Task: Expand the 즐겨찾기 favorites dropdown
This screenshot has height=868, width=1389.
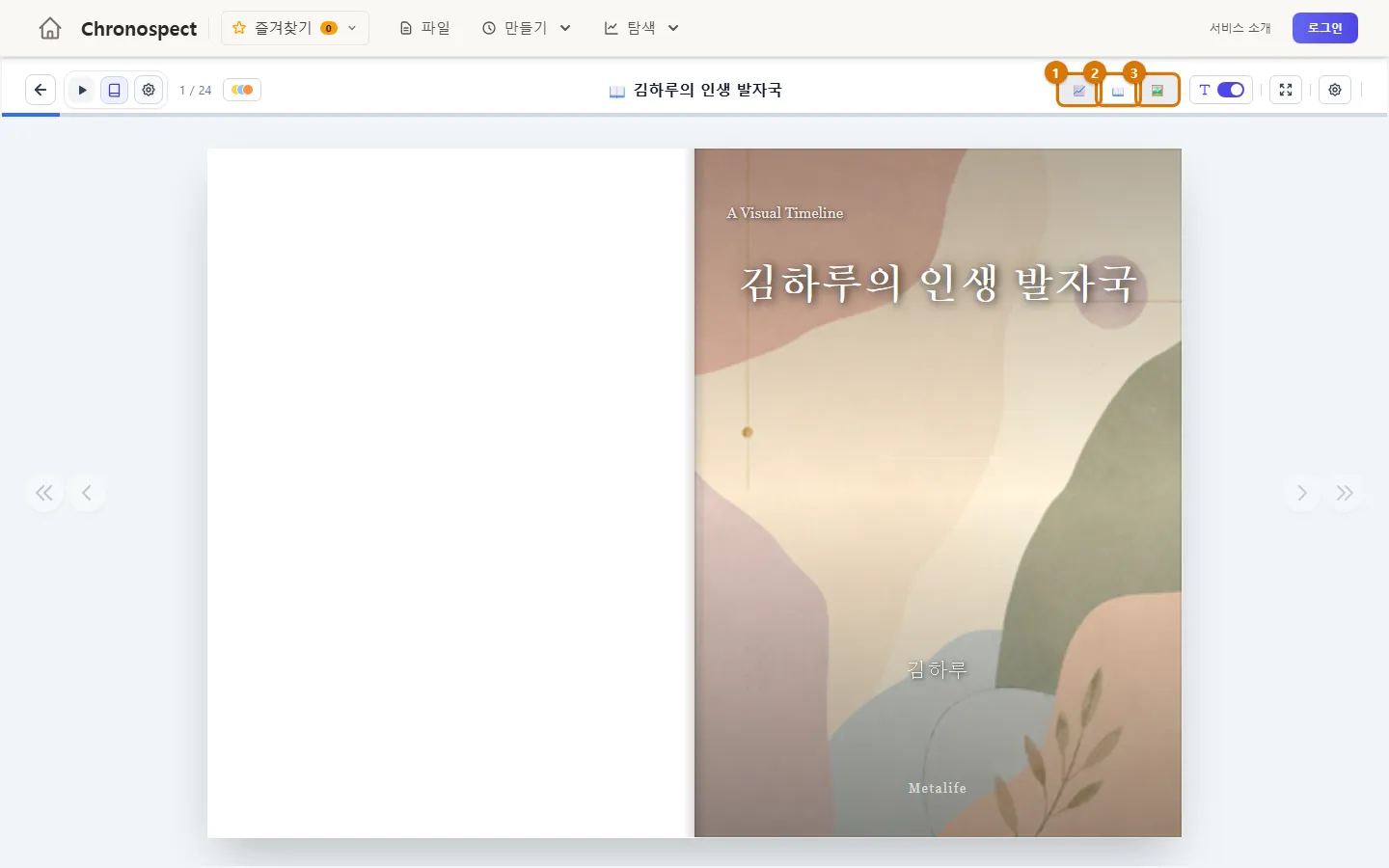Action: (295, 28)
